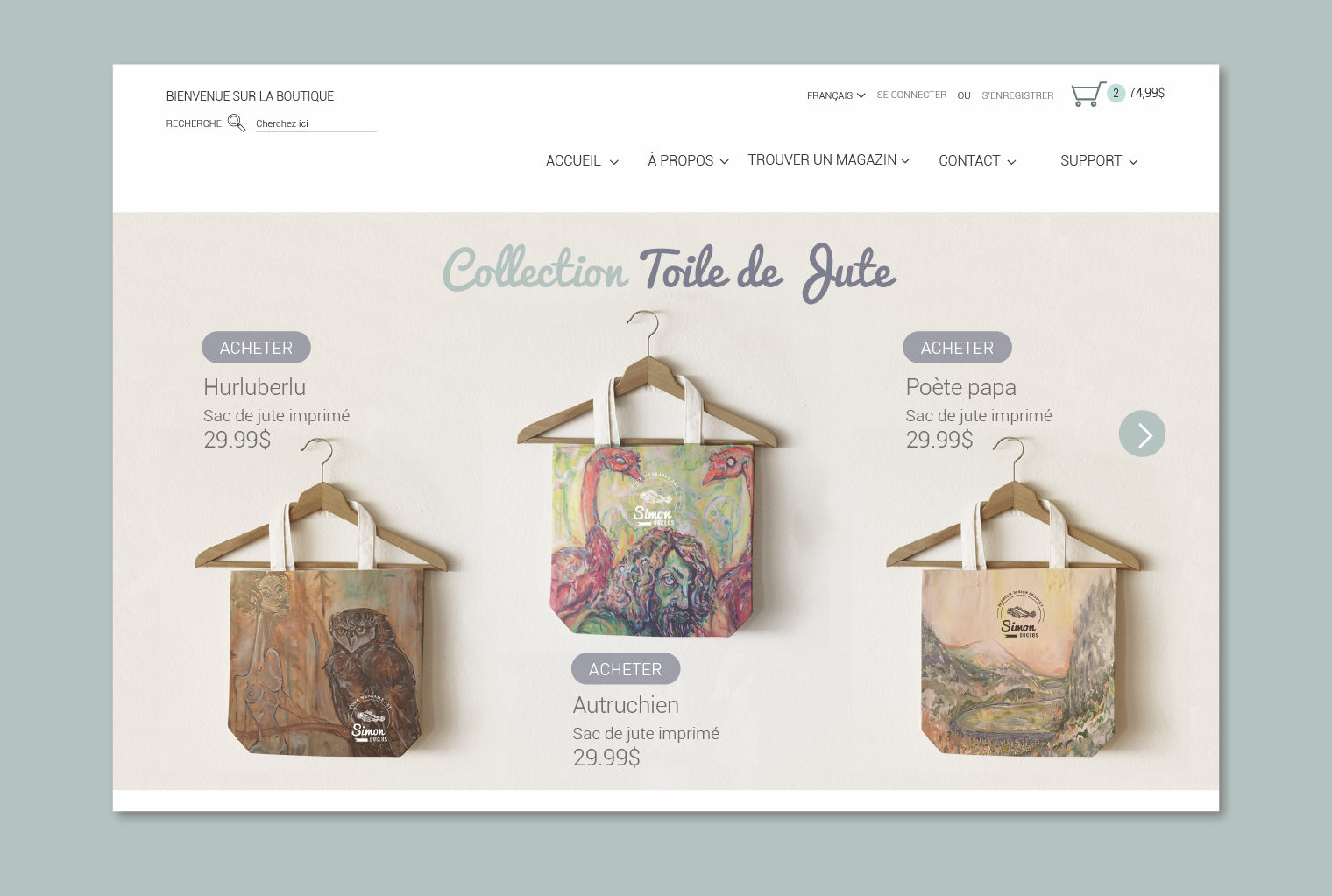The height and width of the screenshot is (896, 1332).
Task: Click the S'enregistrer link
Action: click(x=1017, y=95)
